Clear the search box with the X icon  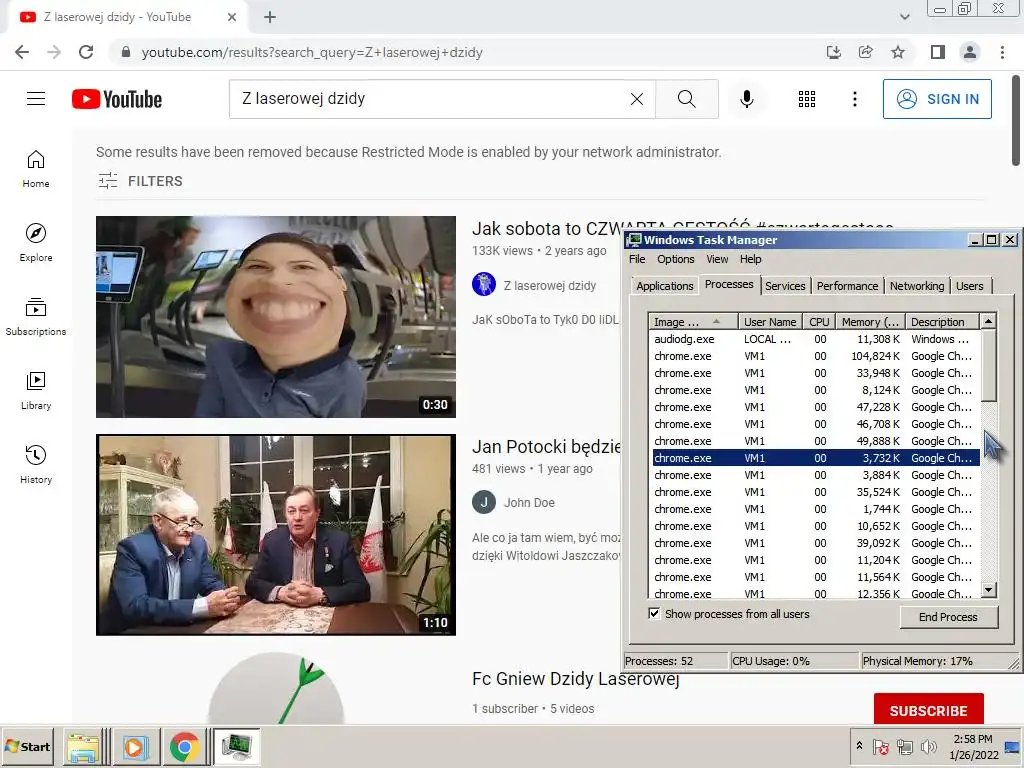tap(637, 99)
